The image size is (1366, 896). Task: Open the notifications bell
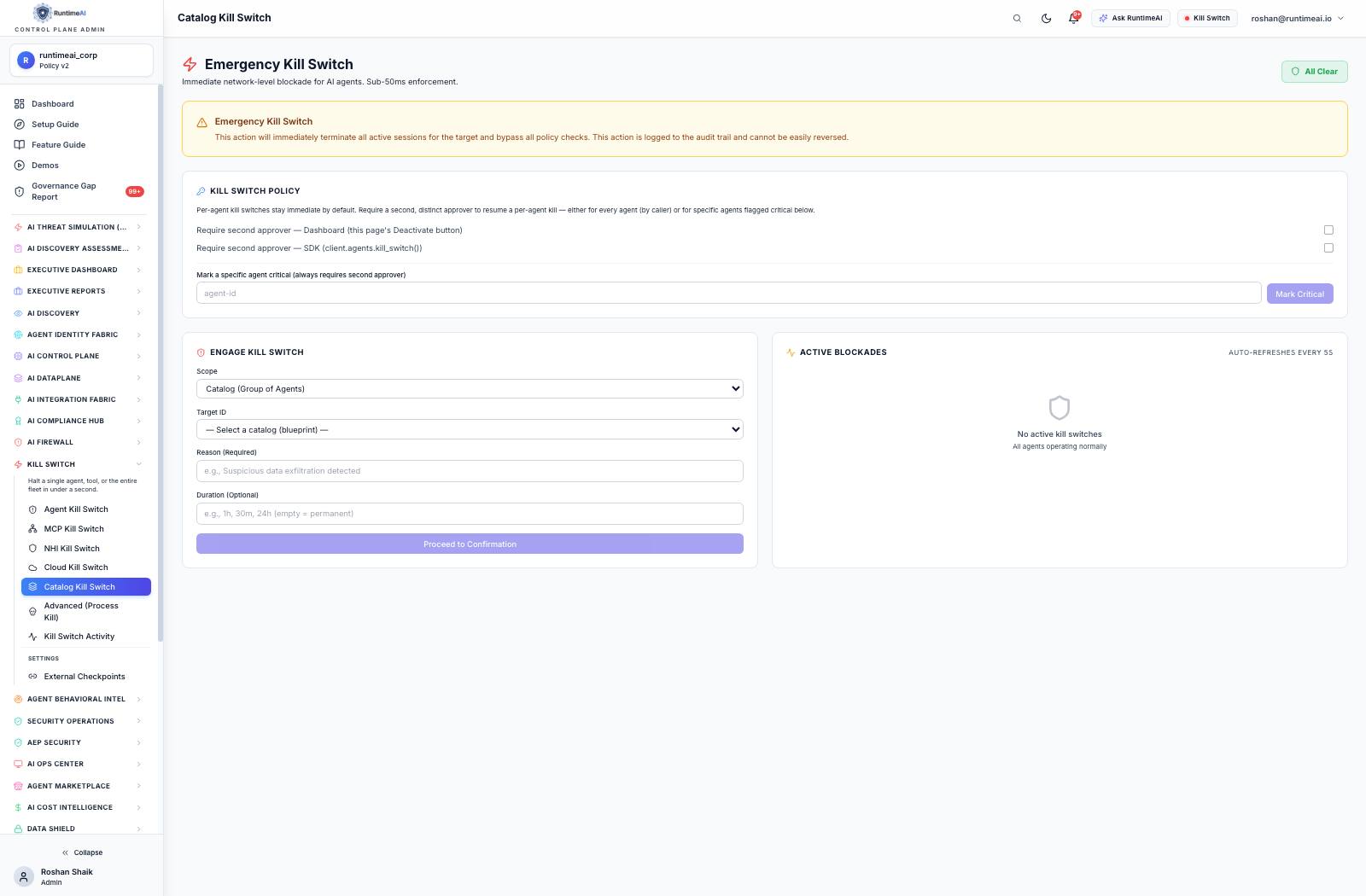(x=1074, y=18)
